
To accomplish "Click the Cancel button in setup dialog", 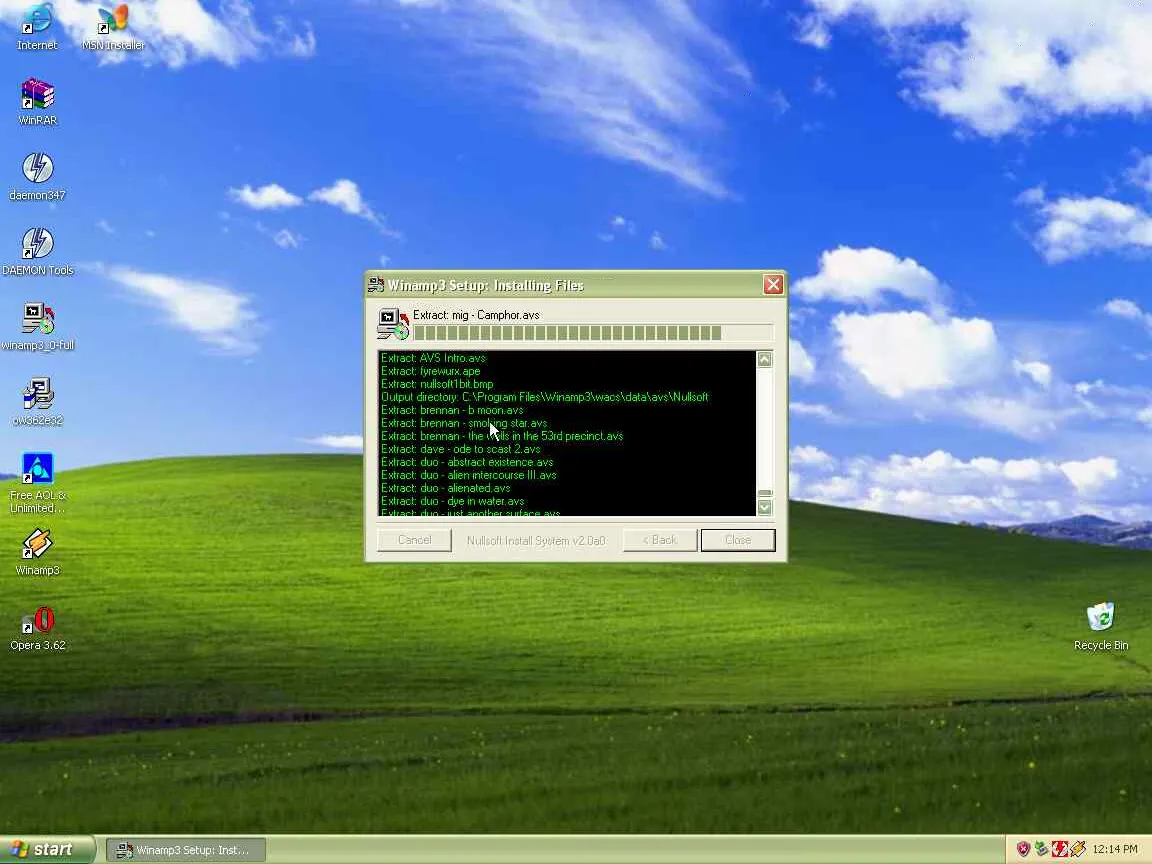I will point(414,540).
